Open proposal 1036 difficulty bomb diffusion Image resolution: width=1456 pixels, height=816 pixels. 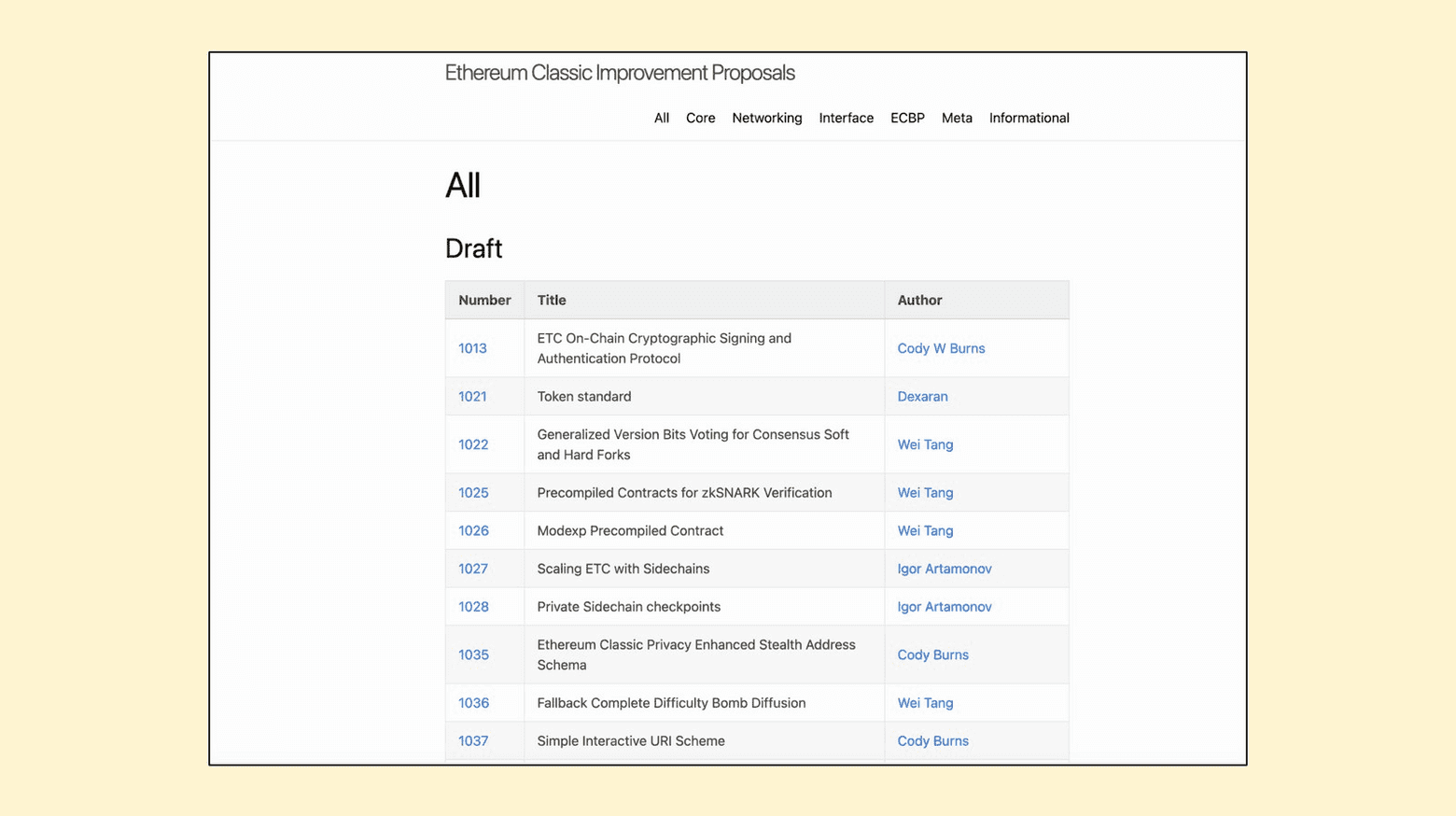point(473,703)
